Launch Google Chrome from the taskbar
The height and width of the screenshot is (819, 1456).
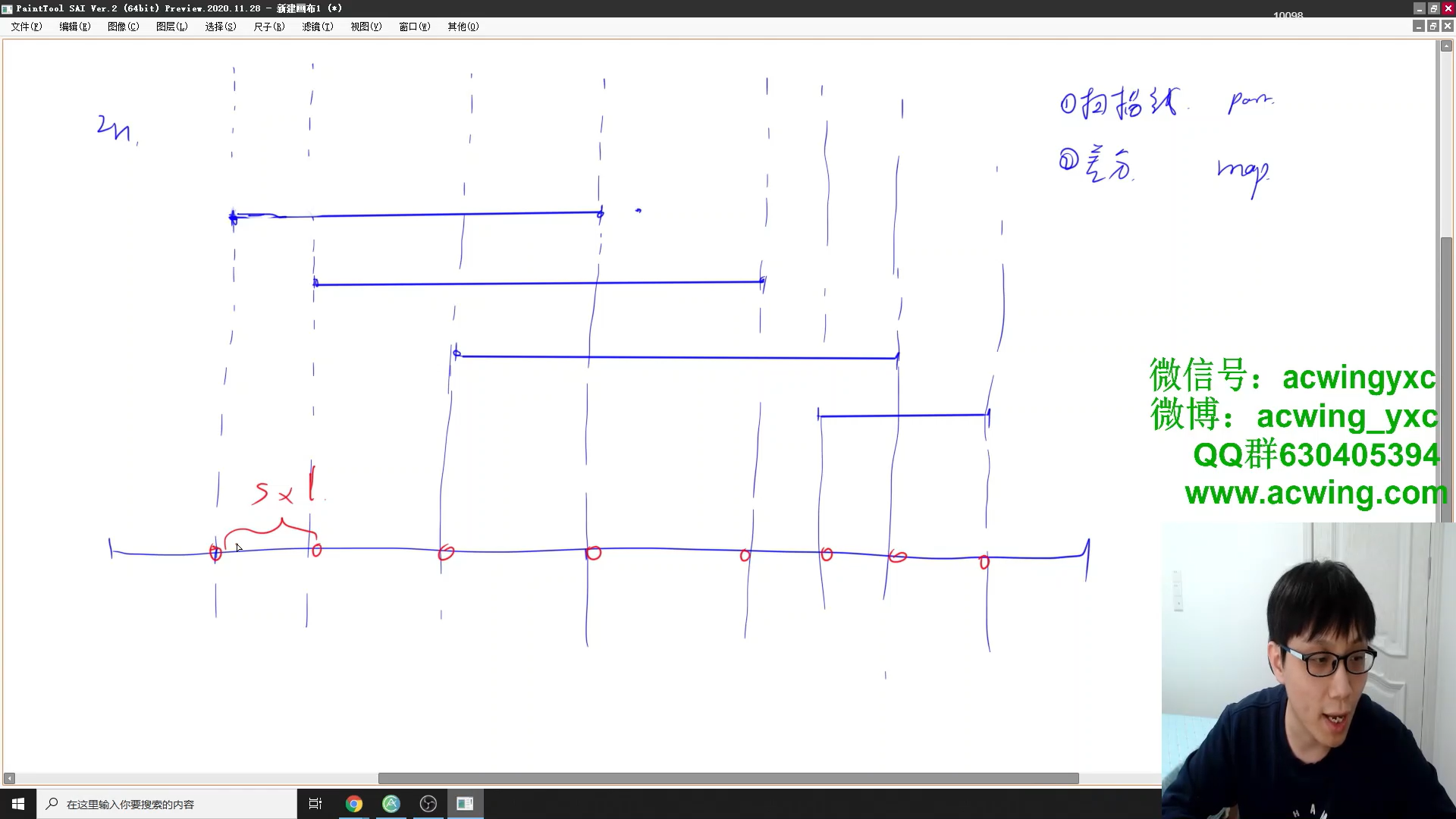354,804
